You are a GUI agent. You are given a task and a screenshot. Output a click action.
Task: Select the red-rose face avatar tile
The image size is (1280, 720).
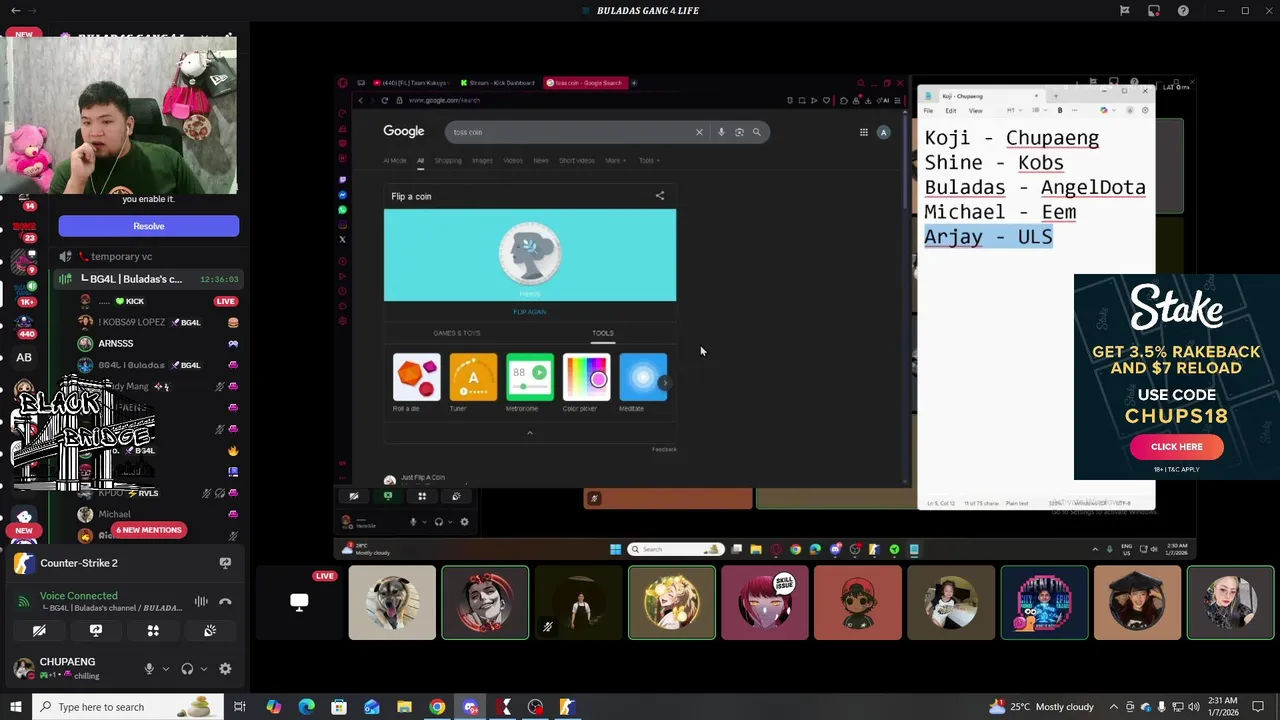(485, 603)
